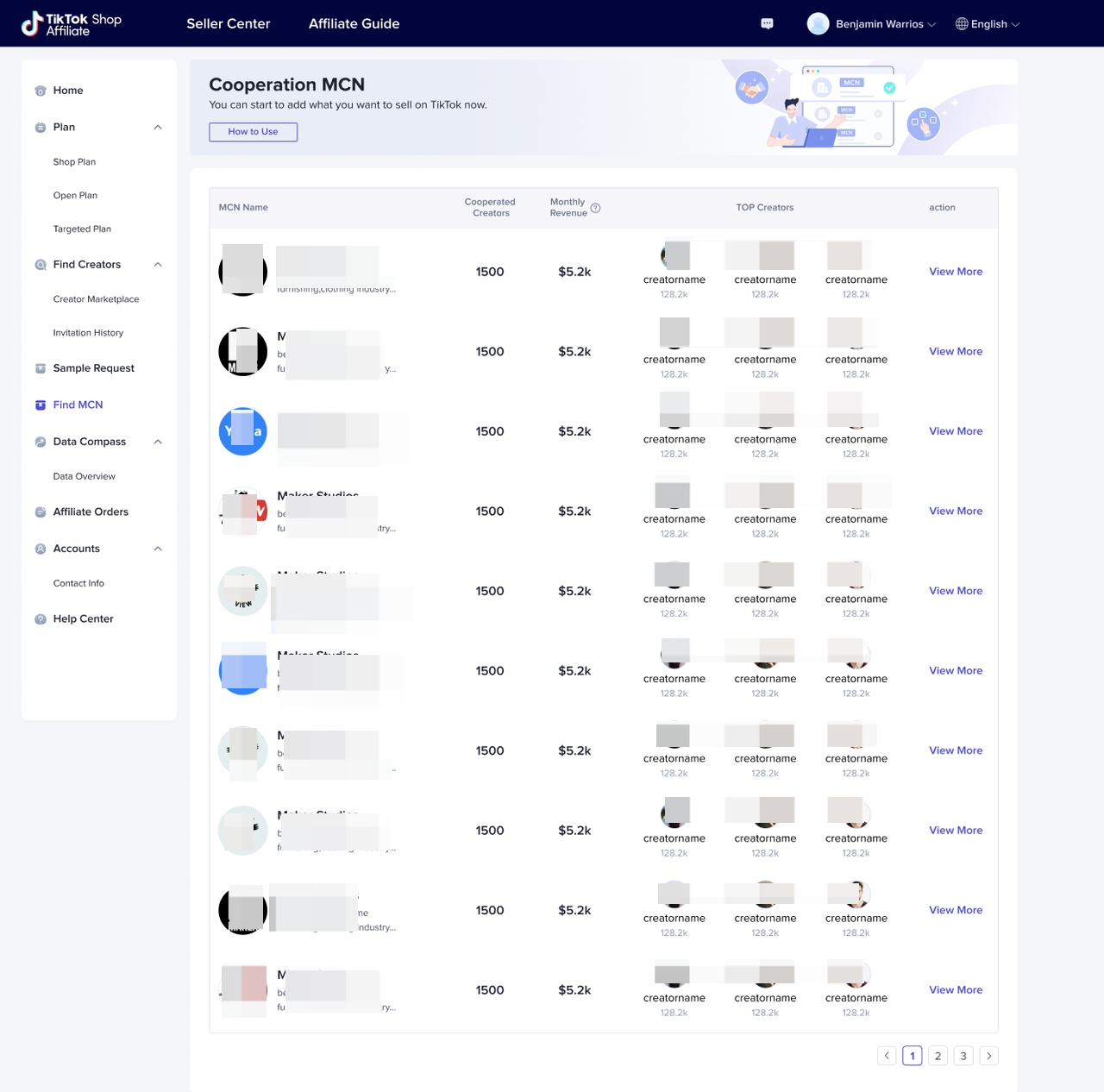Click the How to Use button
The image size is (1104, 1092).
click(x=253, y=132)
